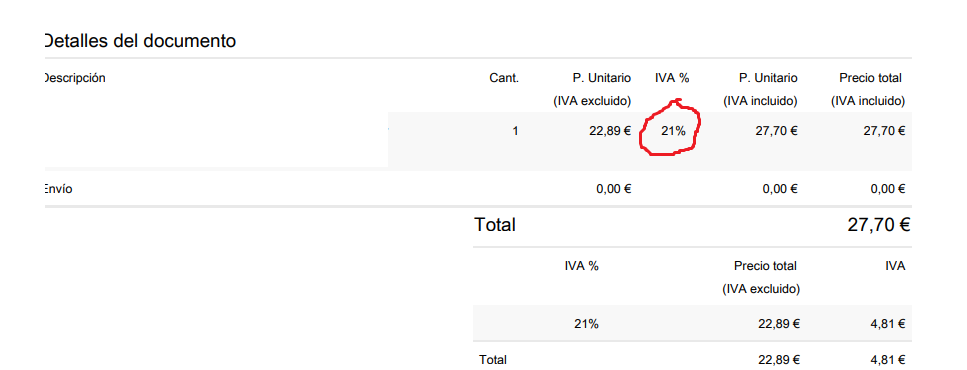Click the bottom Total row label
The image size is (967, 370).
tap(492, 360)
